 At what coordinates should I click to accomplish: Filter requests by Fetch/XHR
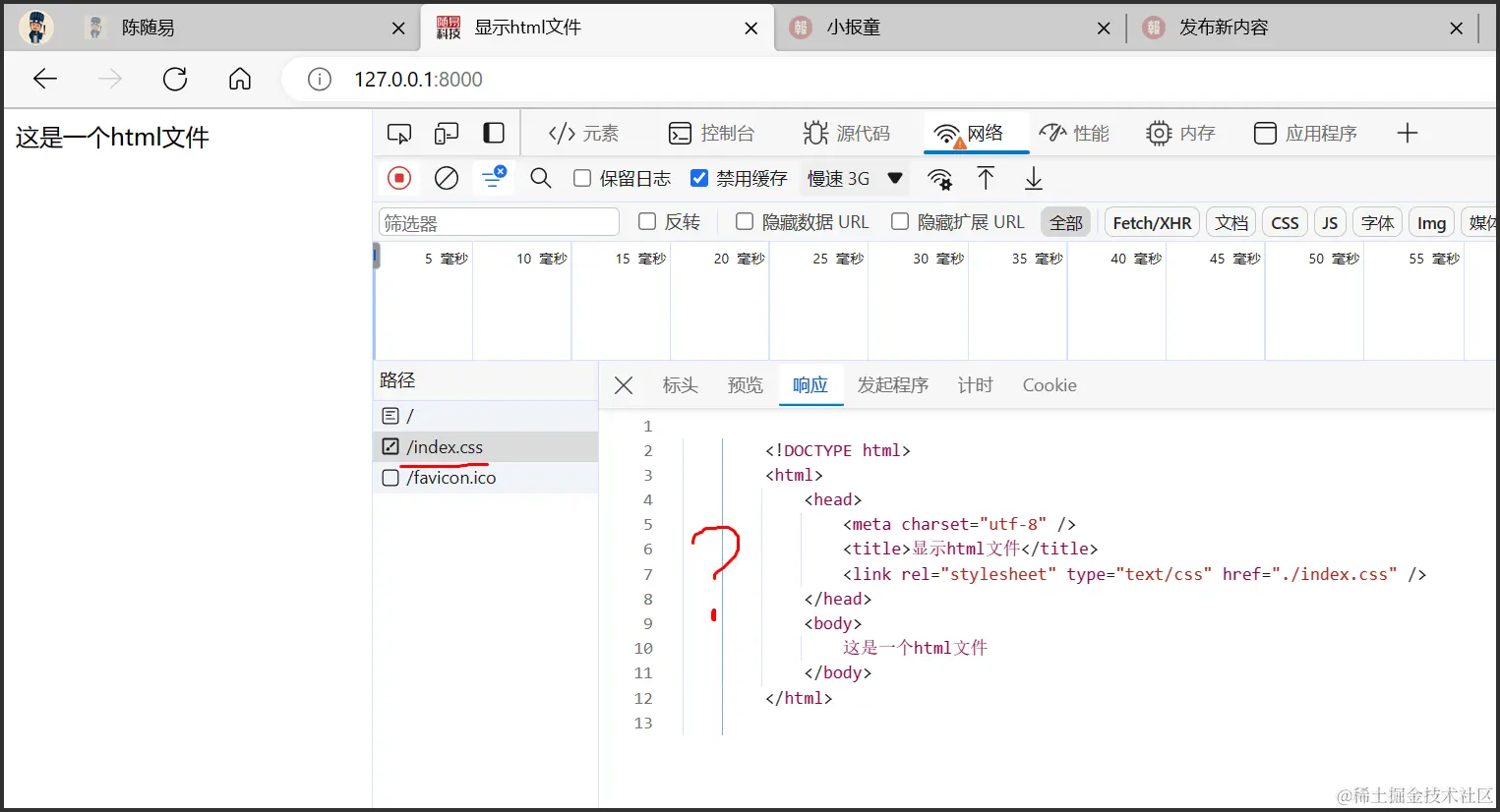1152,223
